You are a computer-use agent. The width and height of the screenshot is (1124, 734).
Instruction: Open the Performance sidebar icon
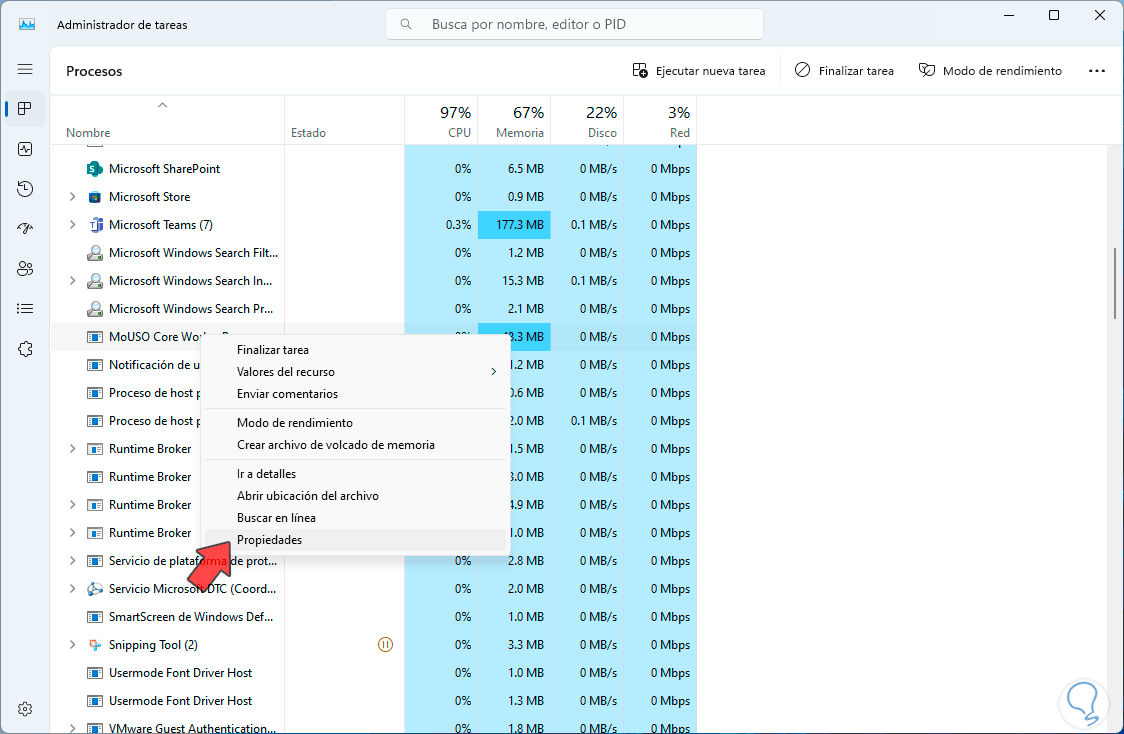pos(25,149)
